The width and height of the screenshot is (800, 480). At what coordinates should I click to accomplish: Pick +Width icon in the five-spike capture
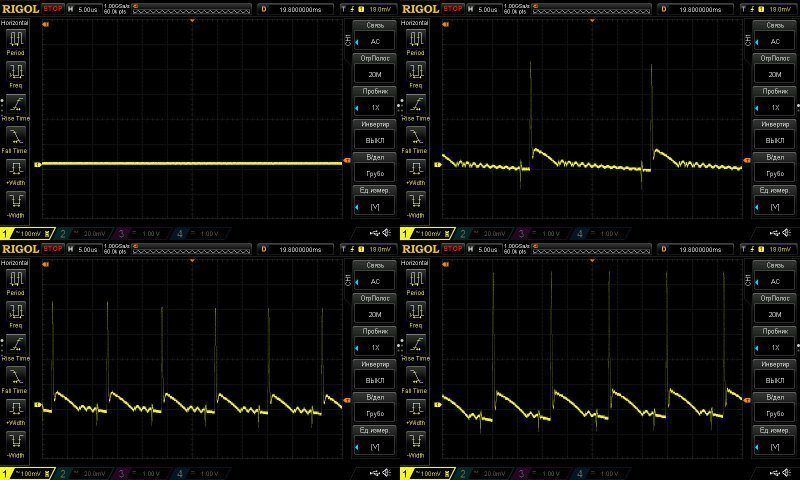416,409
